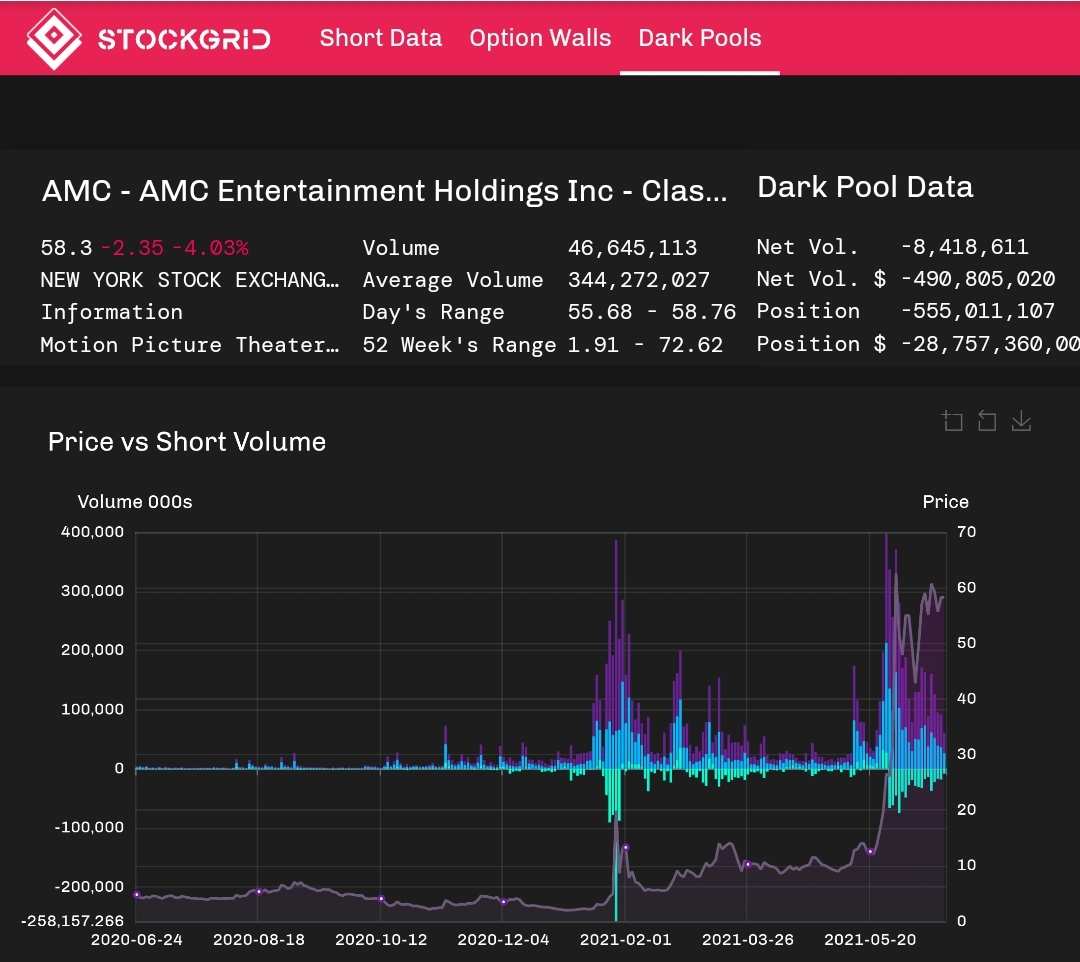This screenshot has width=1080, height=962.
Task: Click the "Net Vol. $" label
Action: point(821,280)
